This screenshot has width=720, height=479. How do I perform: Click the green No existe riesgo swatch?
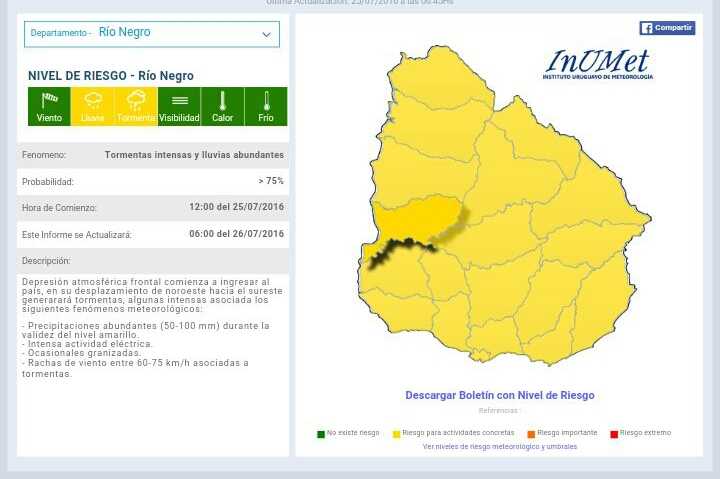click(x=321, y=434)
